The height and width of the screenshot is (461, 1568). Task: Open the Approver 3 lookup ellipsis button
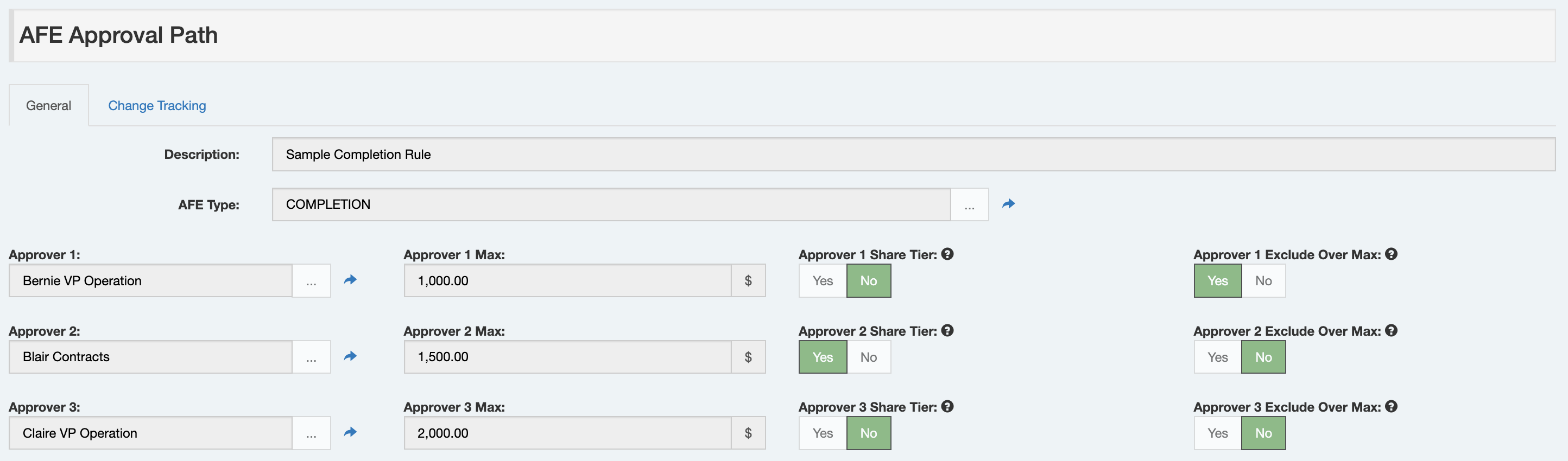click(x=311, y=433)
